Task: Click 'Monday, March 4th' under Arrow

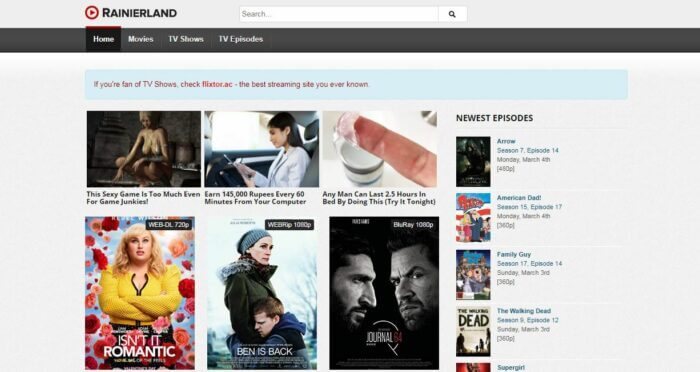Action: (524, 159)
